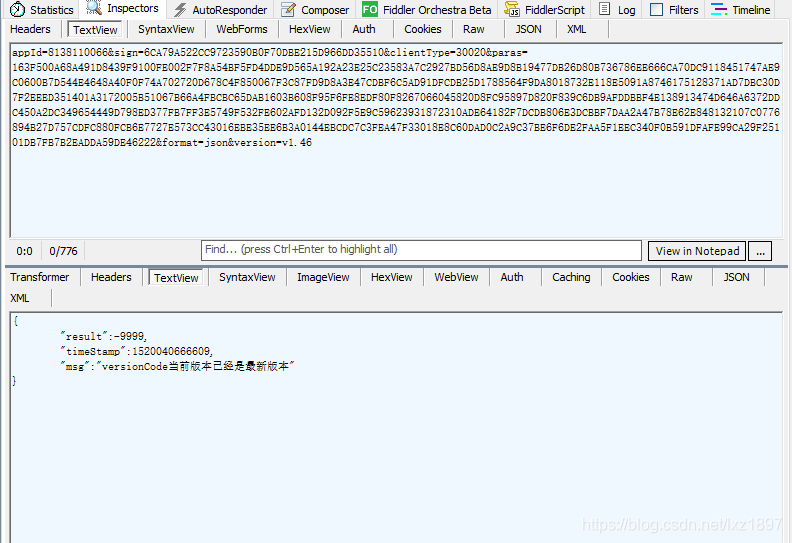Click the Statistics stopwatch icon
Image resolution: width=792 pixels, height=543 pixels.
17,9
